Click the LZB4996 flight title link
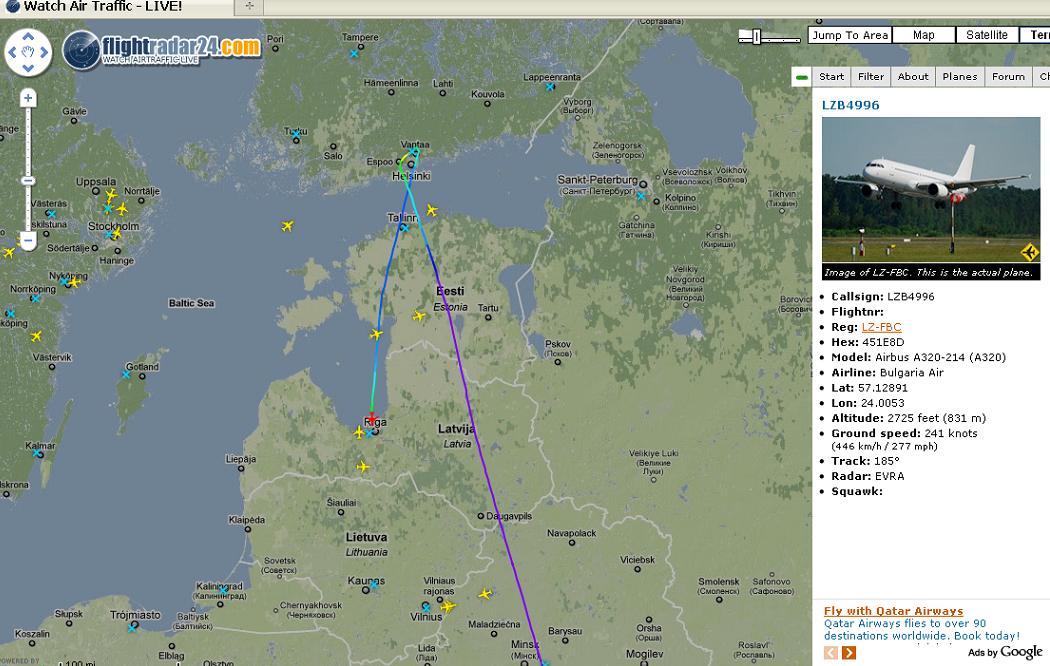The image size is (1050, 666). click(x=850, y=105)
